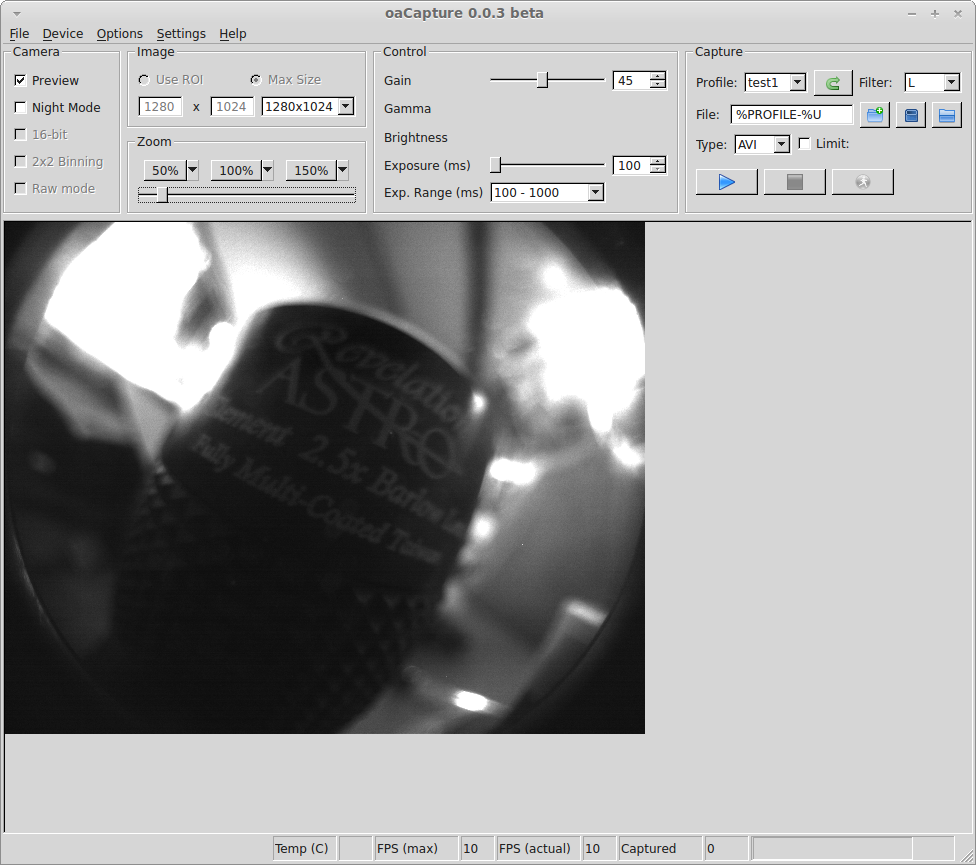Viewport: 976px width, 865px height.
Task: Toggle the 2x2 Binning checkbox
Action: point(20,161)
